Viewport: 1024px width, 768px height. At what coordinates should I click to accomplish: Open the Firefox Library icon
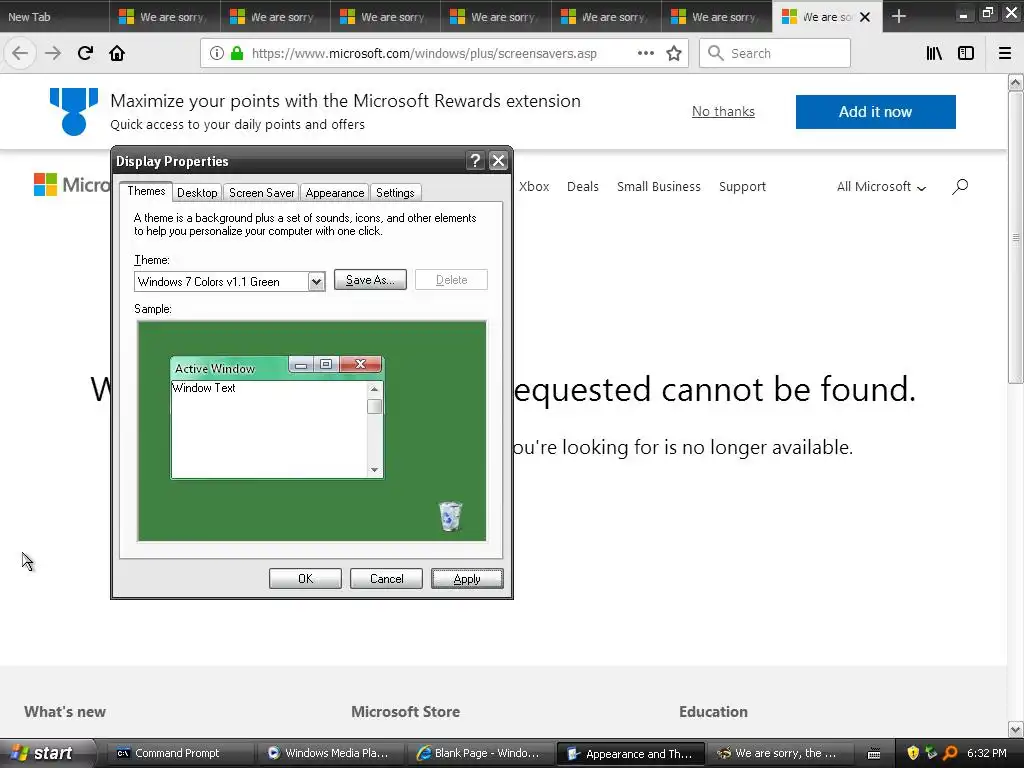pyautogui.click(x=934, y=54)
